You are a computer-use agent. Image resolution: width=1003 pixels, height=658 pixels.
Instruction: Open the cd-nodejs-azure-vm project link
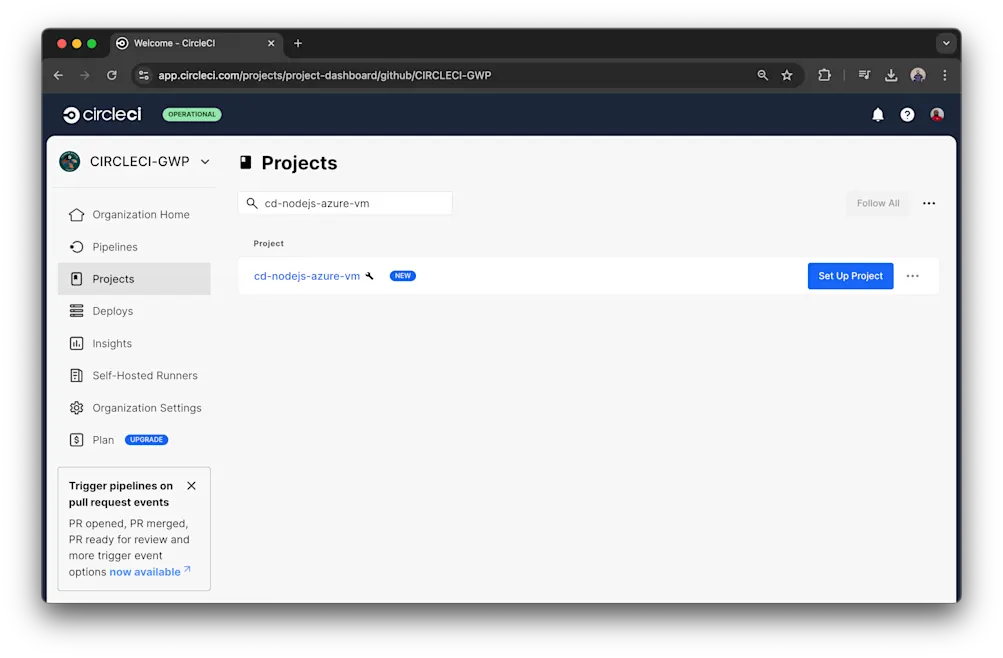click(307, 276)
